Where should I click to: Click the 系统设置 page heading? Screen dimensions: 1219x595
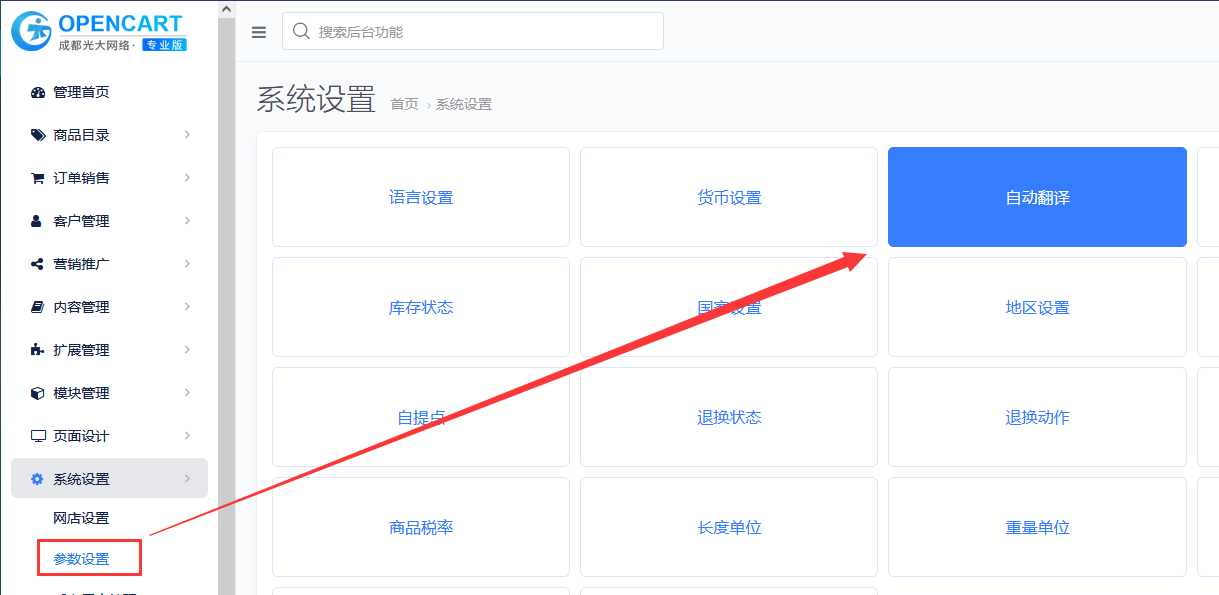click(x=316, y=100)
